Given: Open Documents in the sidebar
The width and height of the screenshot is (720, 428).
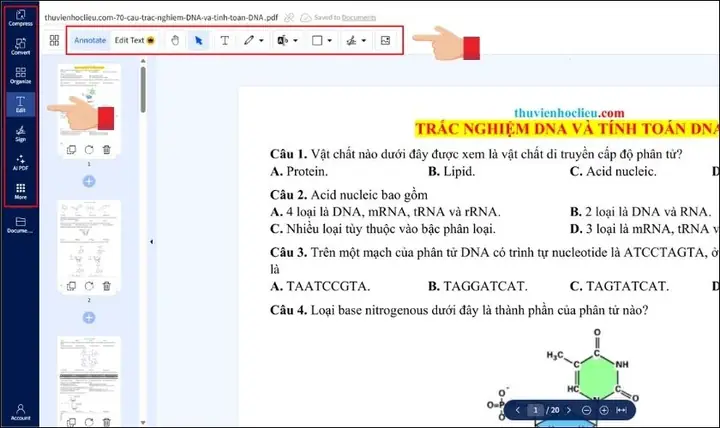Looking at the screenshot, I should [x=20, y=225].
